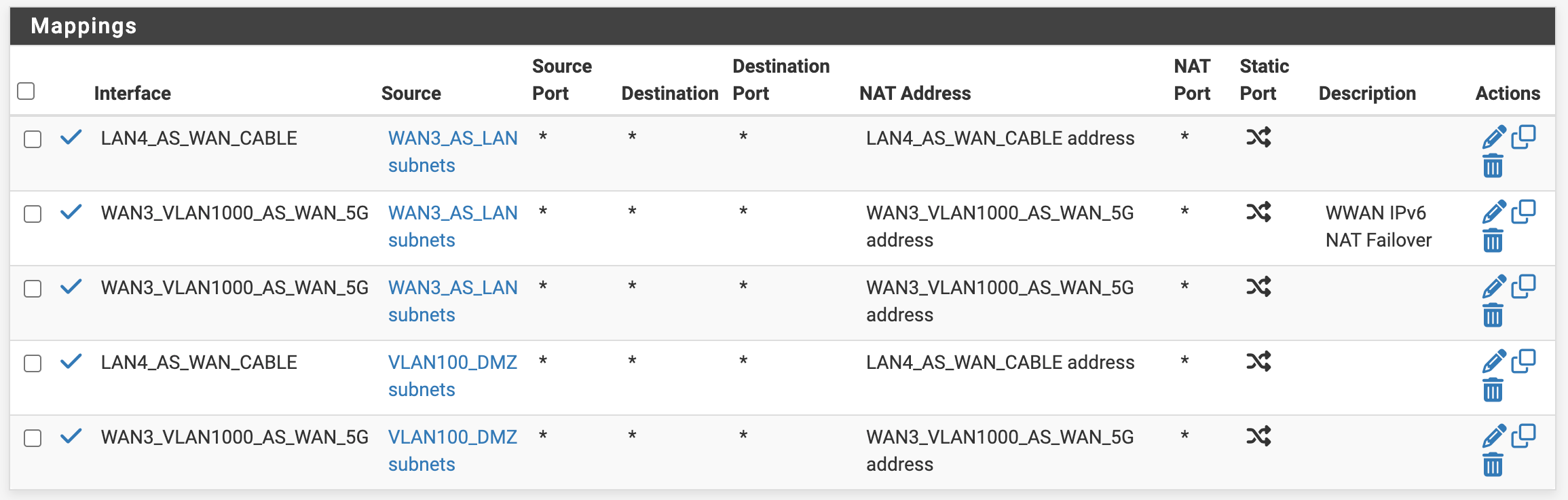Click static port shuffle icon in WWAN IPv6 row
Viewport: 1568px width, 500px height.
pyautogui.click(x=1258, y=213)
